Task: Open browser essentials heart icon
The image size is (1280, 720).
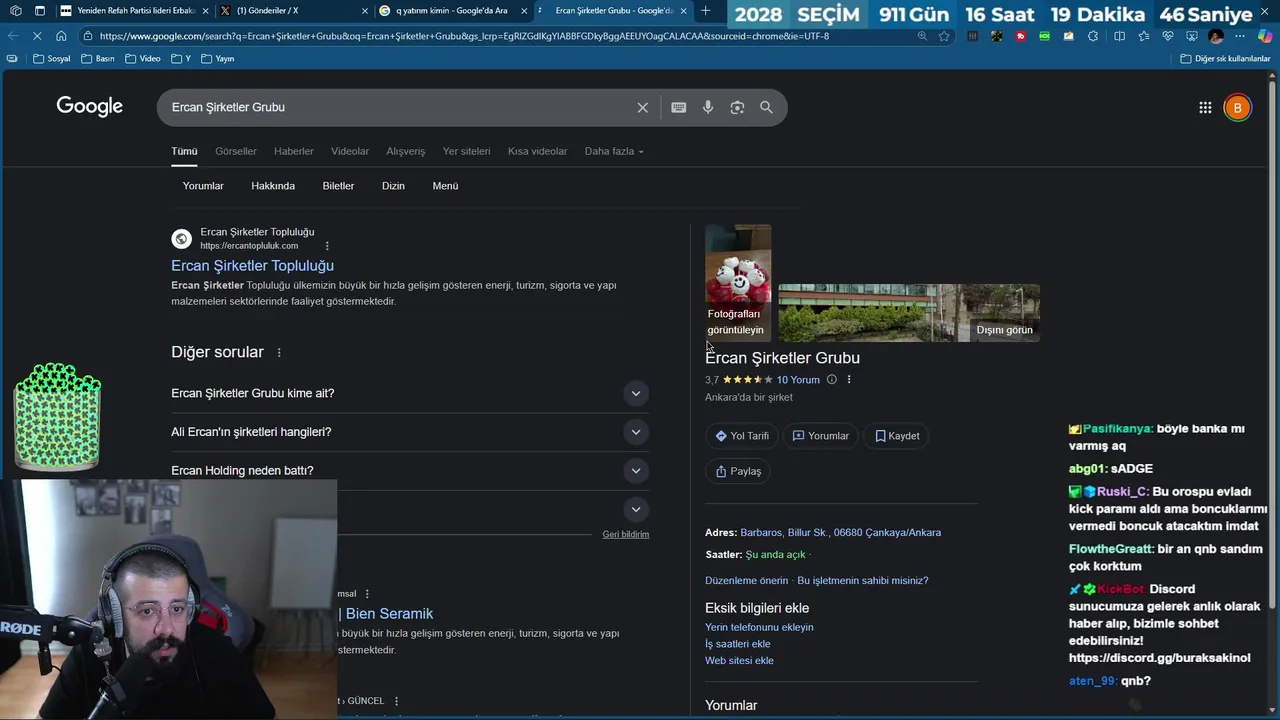Action: [1167, 36]
